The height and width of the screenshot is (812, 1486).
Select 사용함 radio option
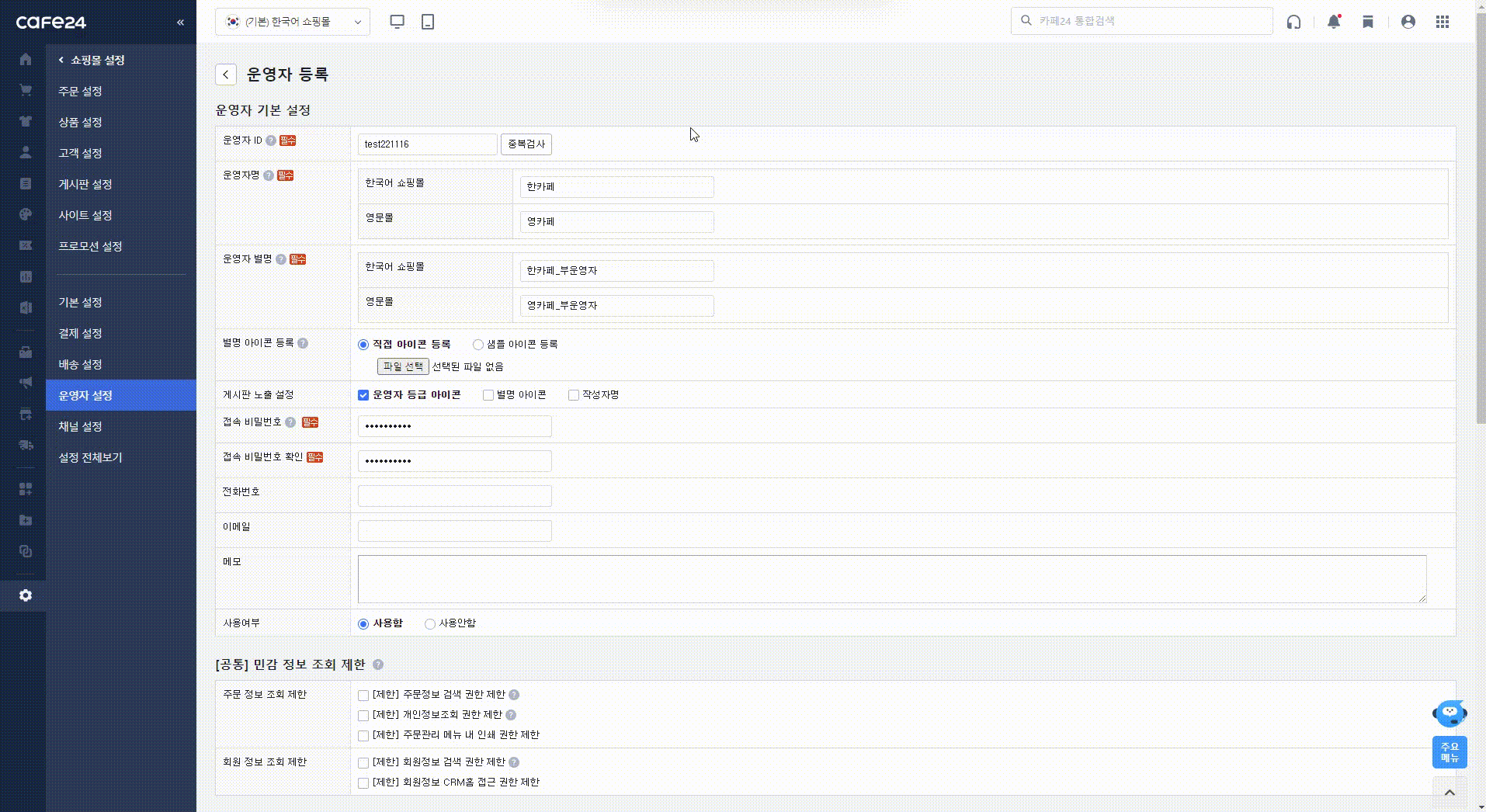363,624
